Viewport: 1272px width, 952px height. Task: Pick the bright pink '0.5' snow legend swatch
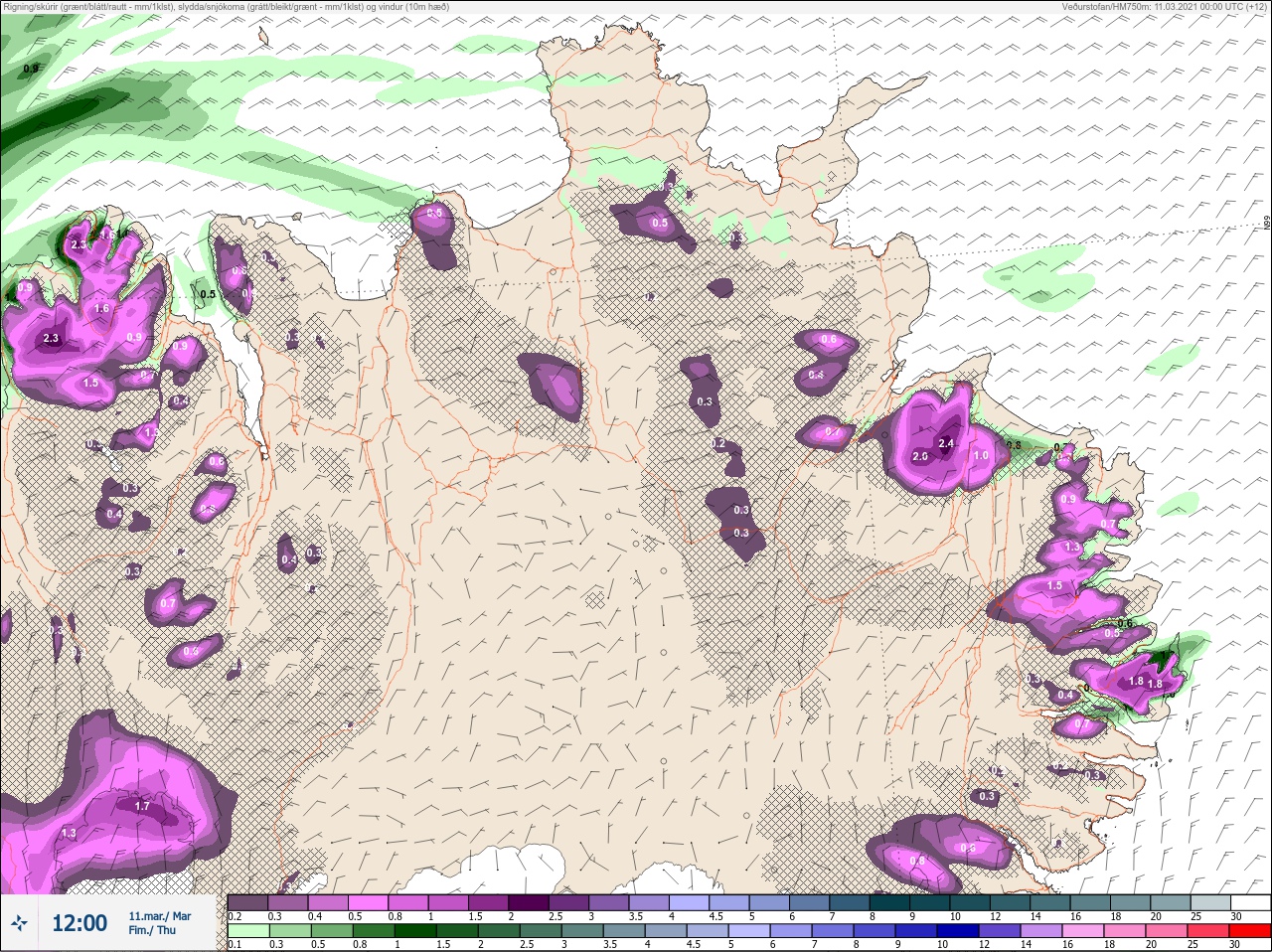(369, 902)
